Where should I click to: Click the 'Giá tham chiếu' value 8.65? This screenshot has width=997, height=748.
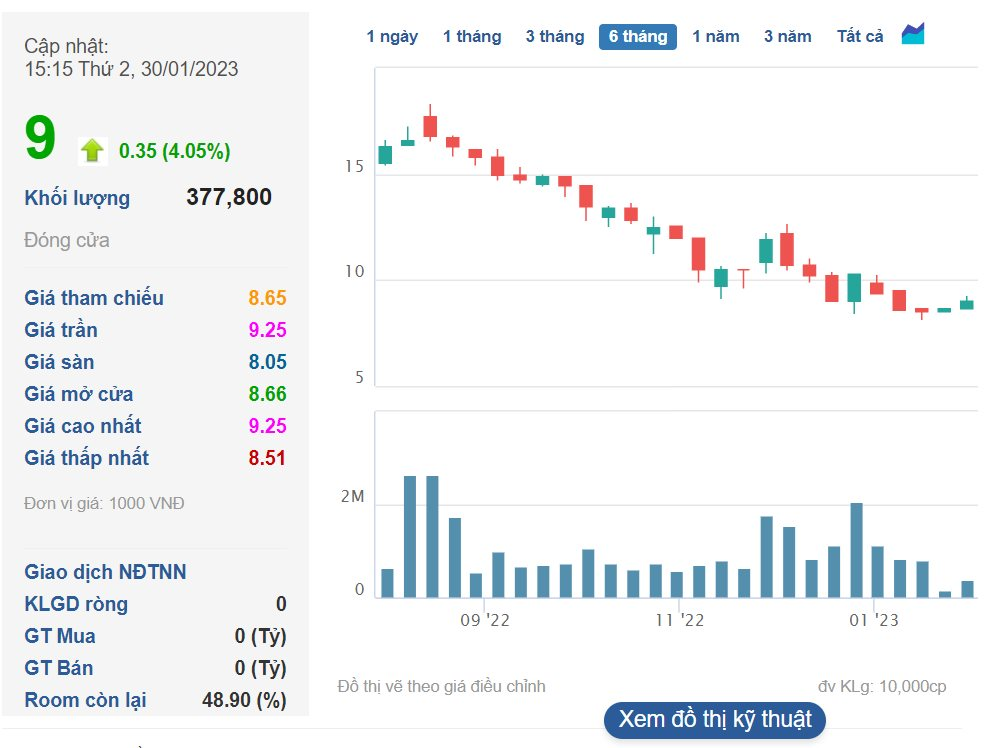[x=267, y=298]
